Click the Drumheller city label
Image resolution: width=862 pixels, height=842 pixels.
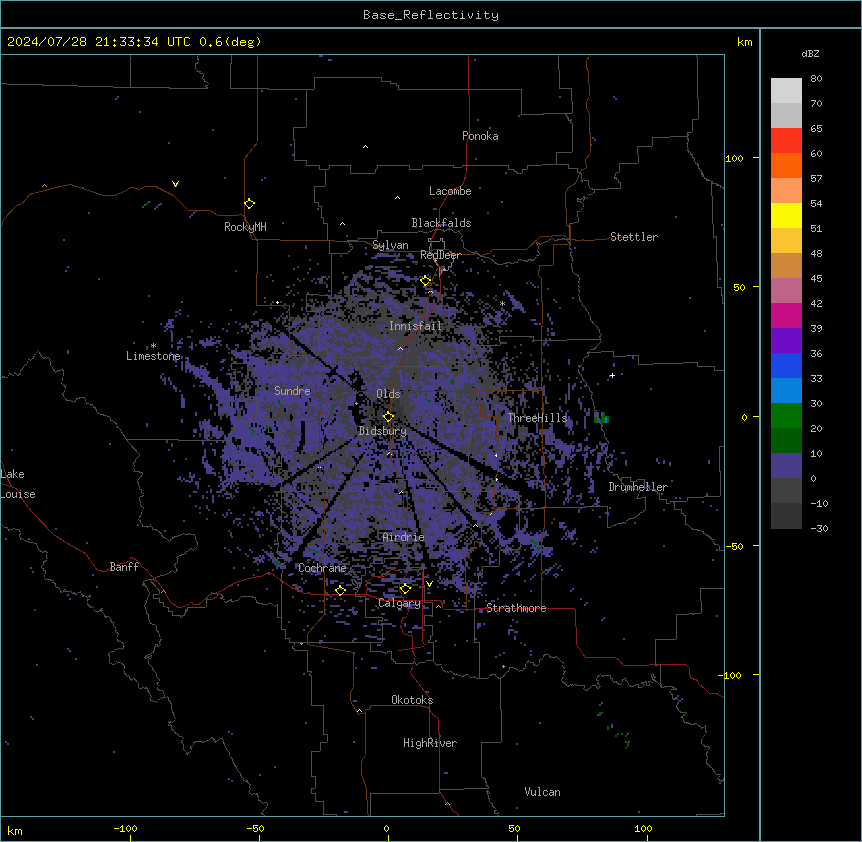[638, 487]
